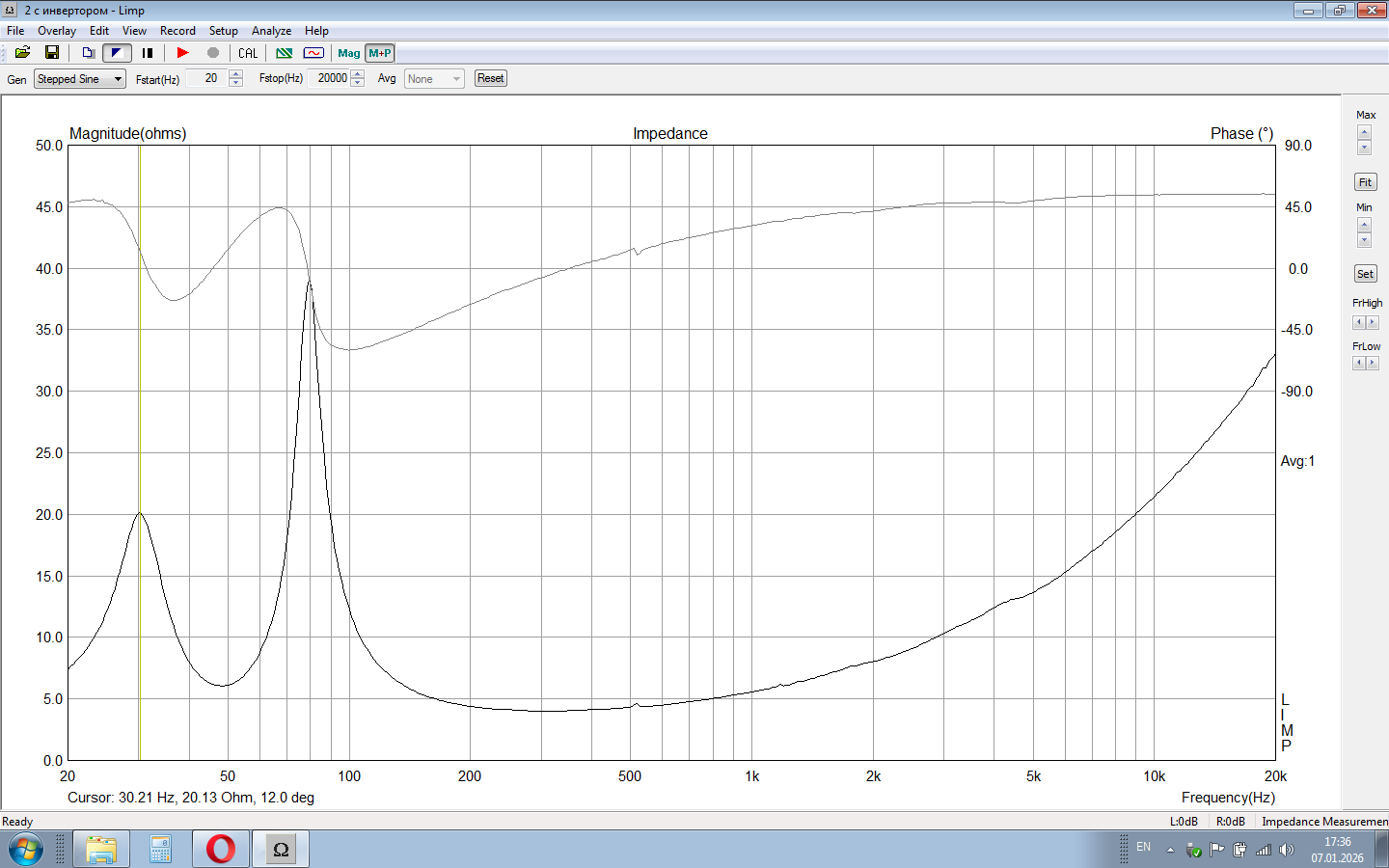Click the red sine wave generator icon
The image size is (1389, 868).
coord(313,53)
